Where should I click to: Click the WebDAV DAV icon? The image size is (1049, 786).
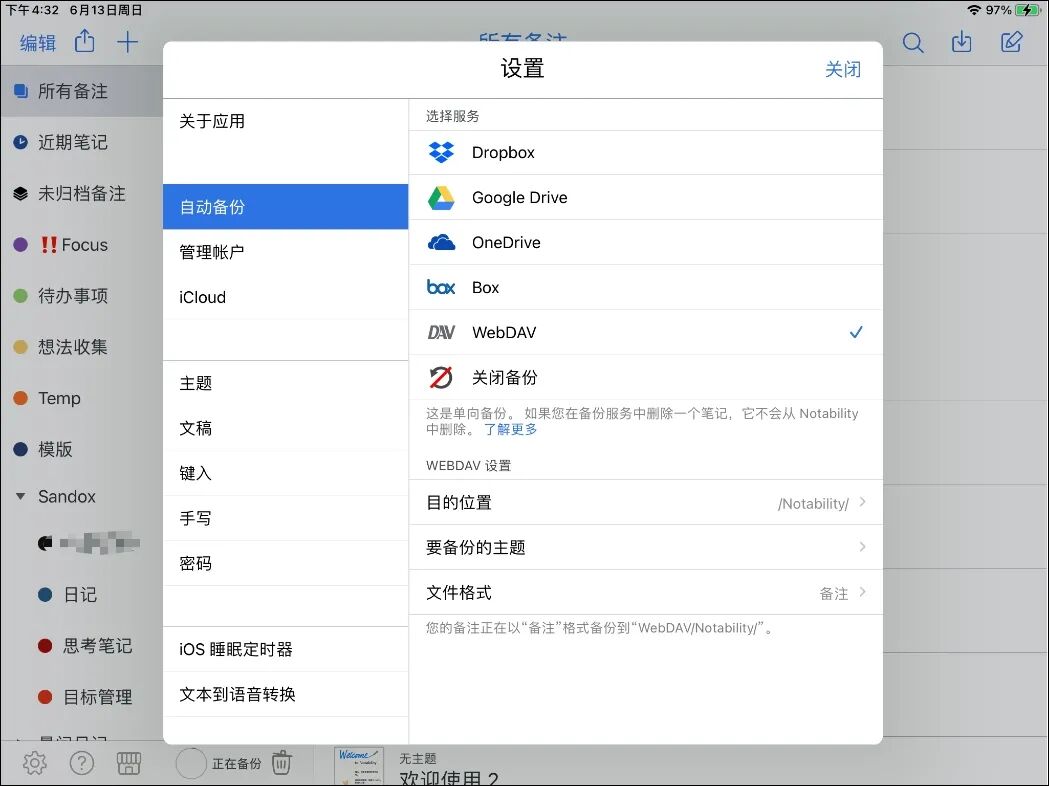pos(441,332)
